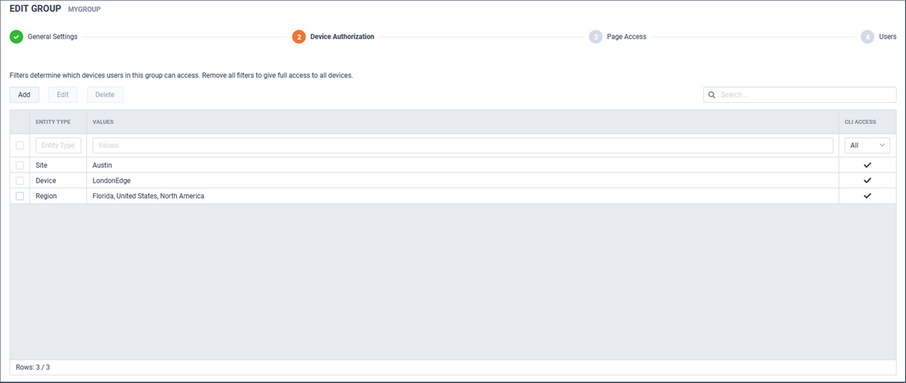Click CLI access checkmark in Austin row

[867, 165]
